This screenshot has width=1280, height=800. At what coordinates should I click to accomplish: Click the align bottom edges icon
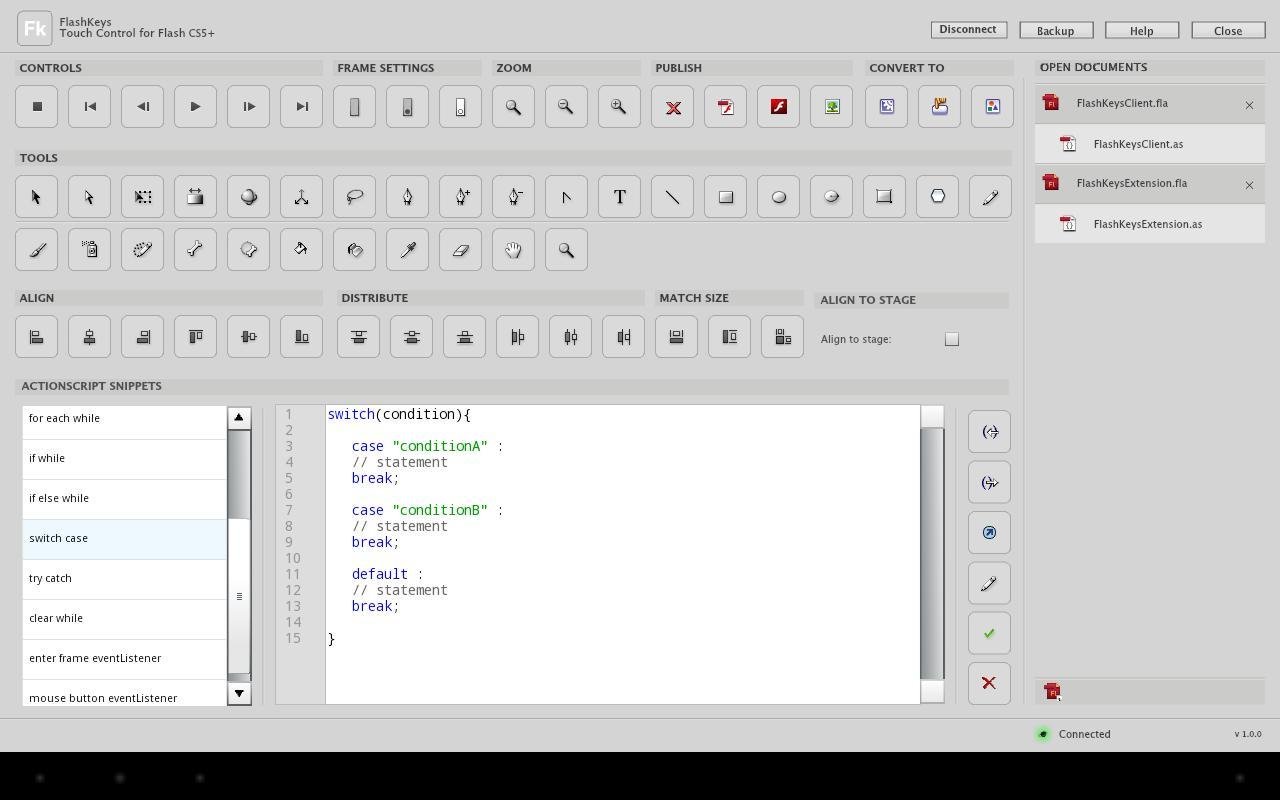click(302, 337)
